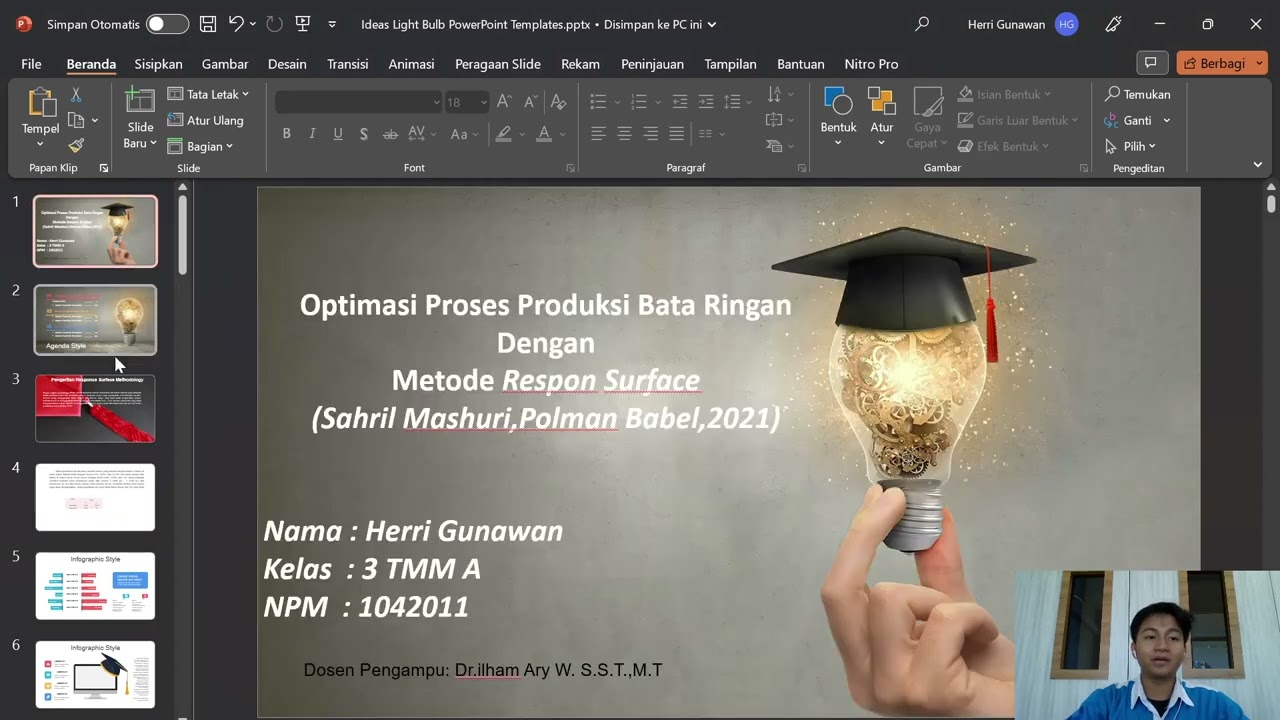Select slide 3 red thumbnail
Image resolution: width=1280 pixels, height=720 pixels.
[95, 408]
